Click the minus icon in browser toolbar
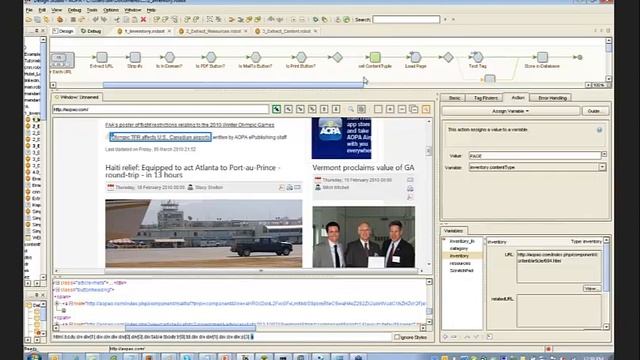The image size is (640, 360). [402, 109]
